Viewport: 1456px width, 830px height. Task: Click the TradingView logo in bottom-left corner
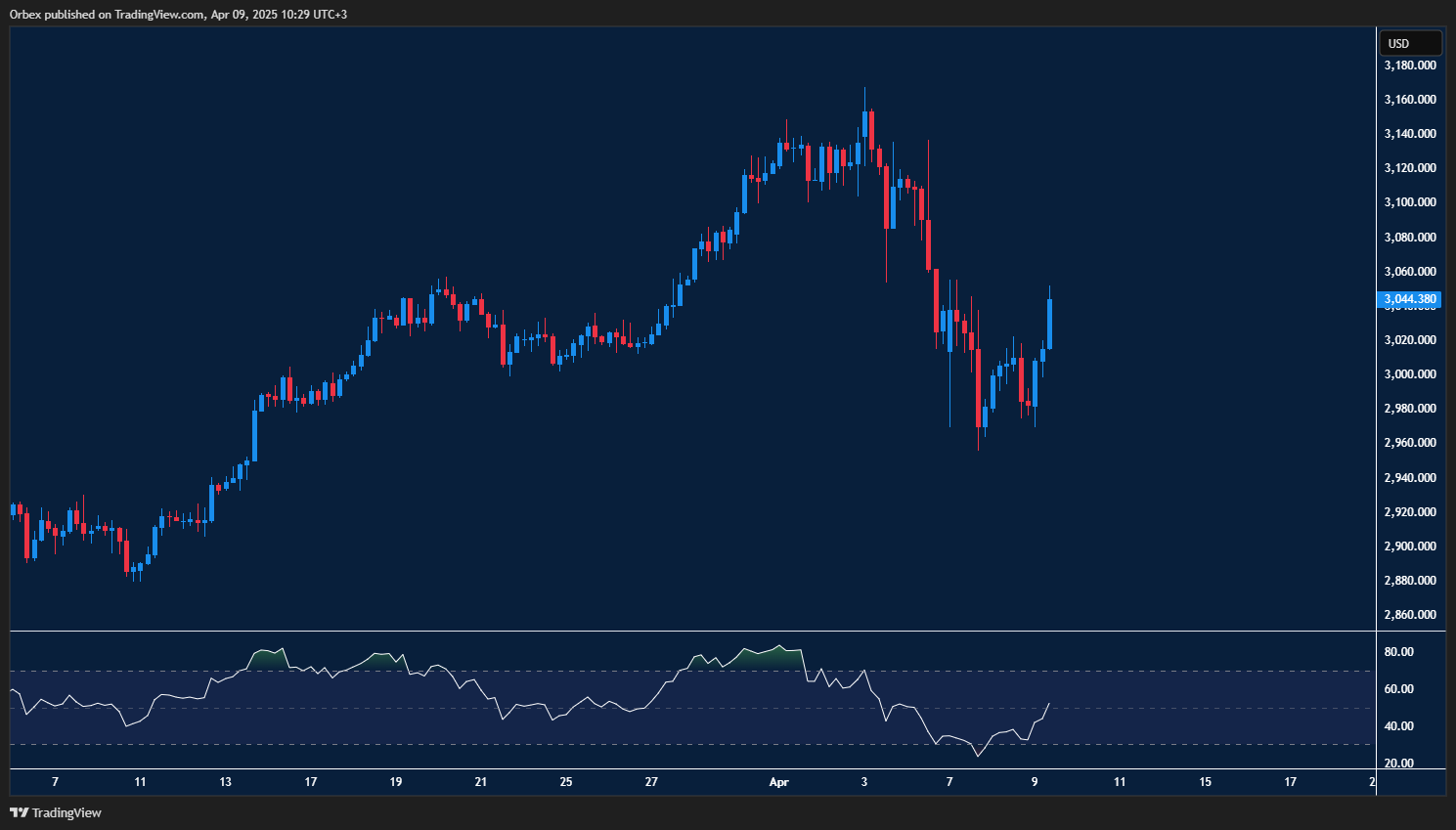point(20,812)
